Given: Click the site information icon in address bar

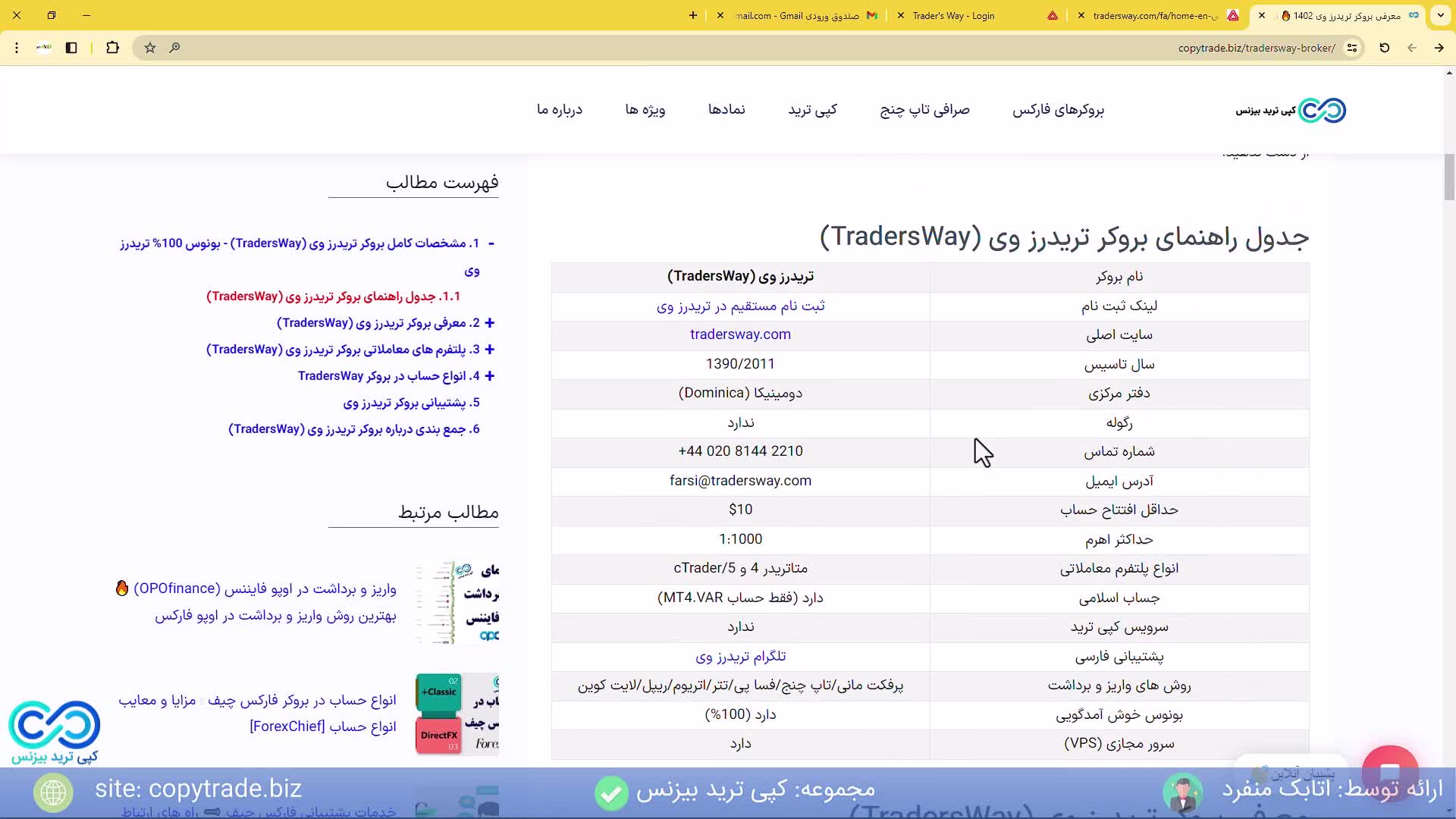Looking at the screenshot, I should 1352,48.
